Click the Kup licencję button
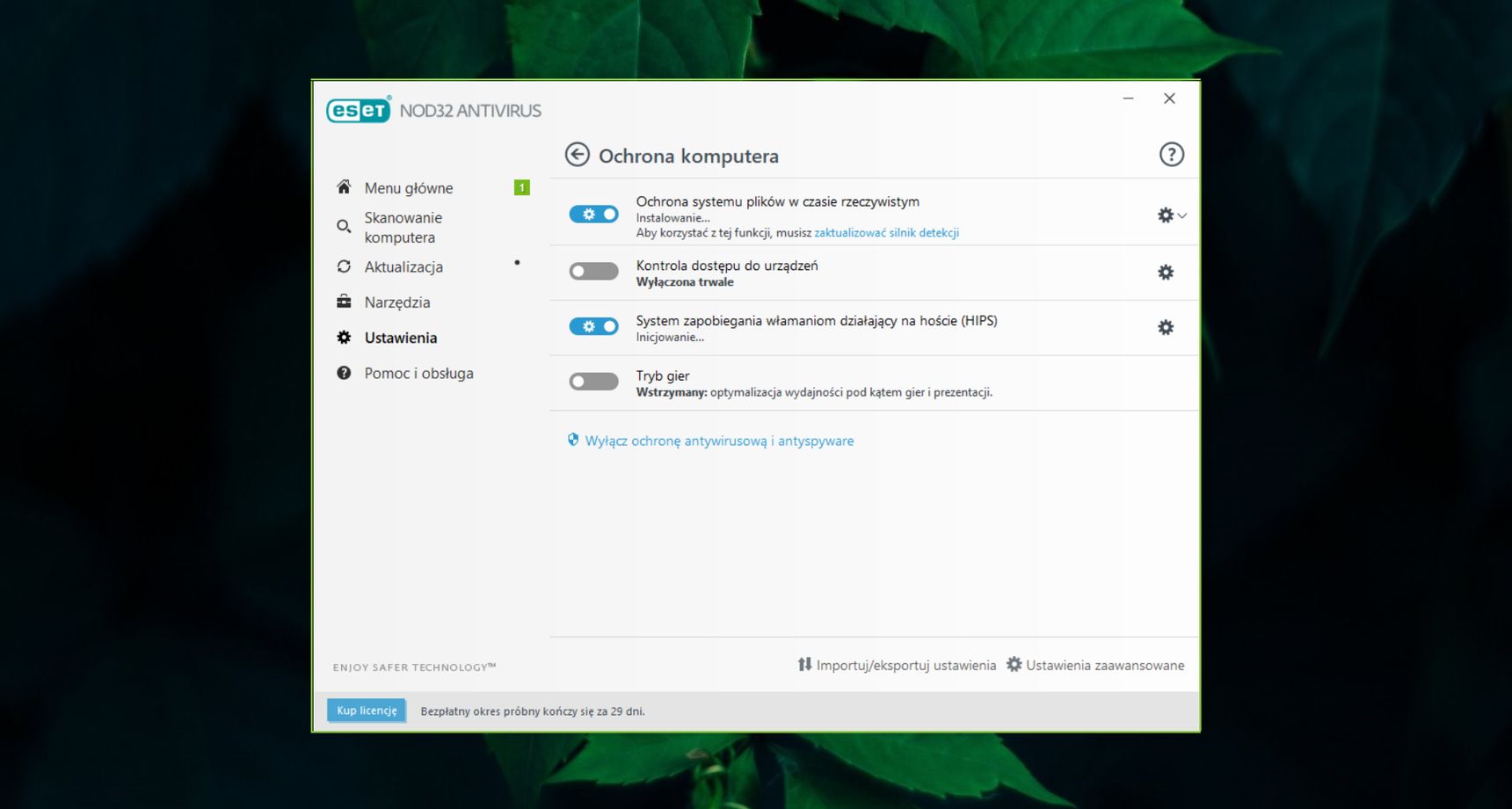Image resolution: width=1512 pixels, height=809 pixels. (x=367, y=711)
